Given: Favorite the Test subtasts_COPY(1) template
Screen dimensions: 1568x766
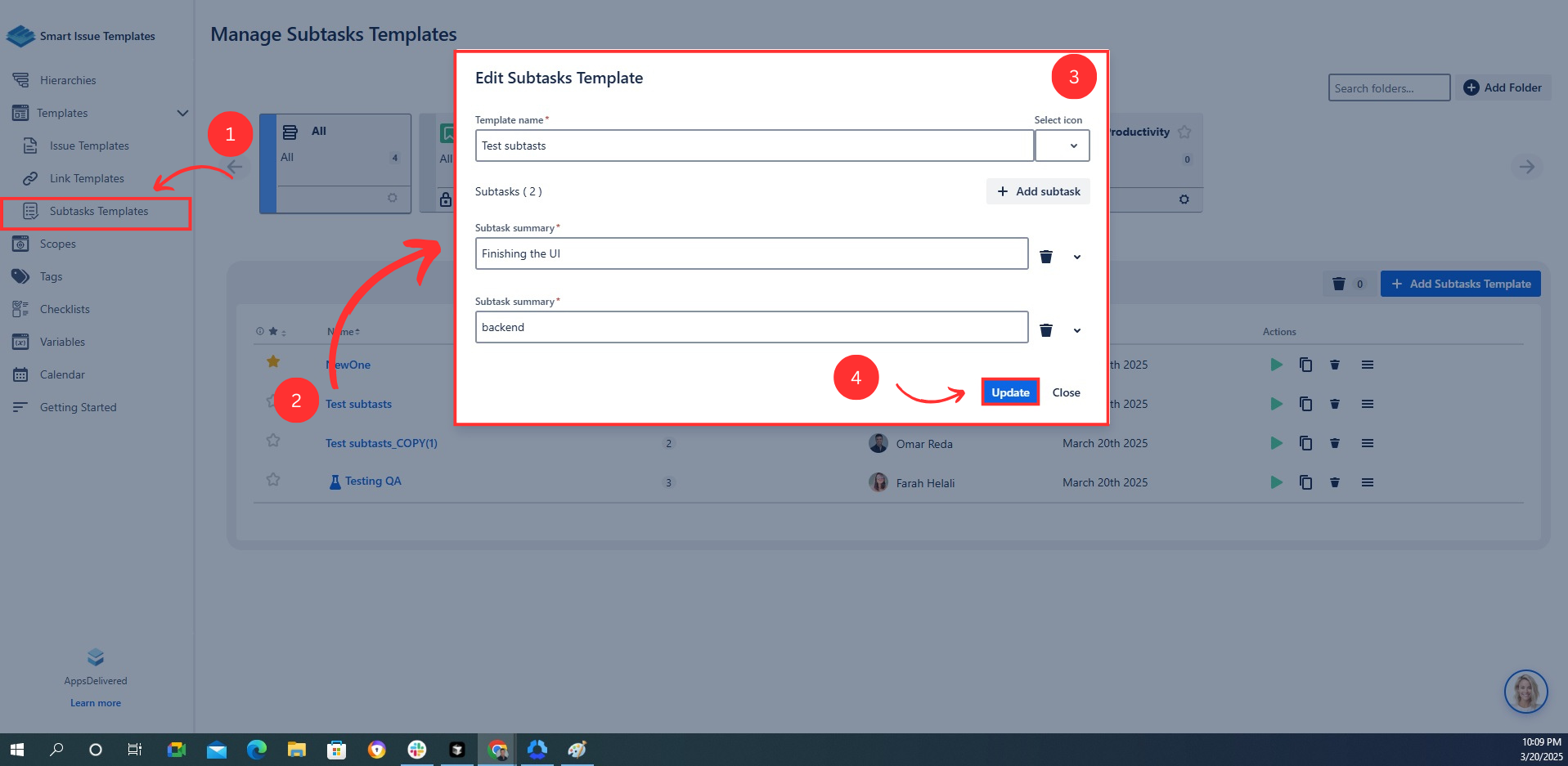Looking at the screenshot, I should pyautogui.click(x=273, y=441).
